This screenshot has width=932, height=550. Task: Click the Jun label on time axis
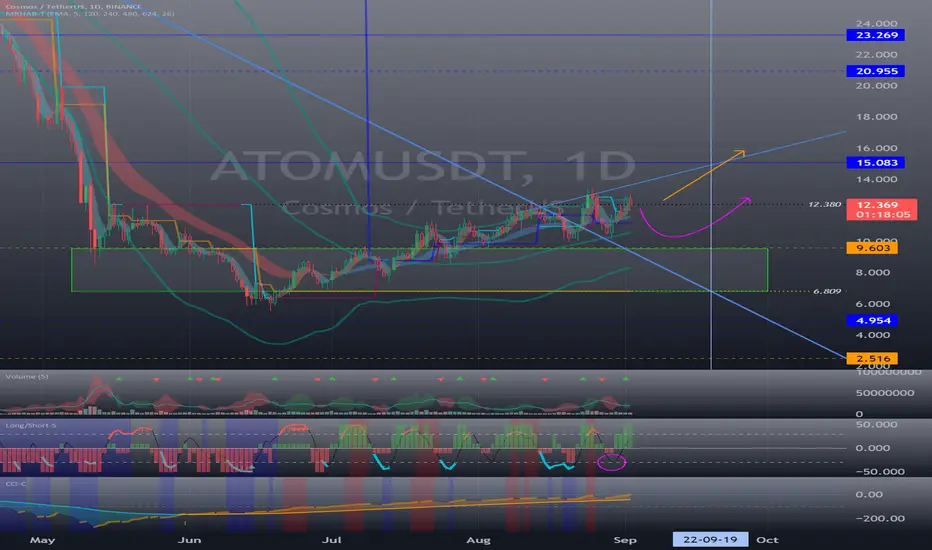tap(189, 540)
